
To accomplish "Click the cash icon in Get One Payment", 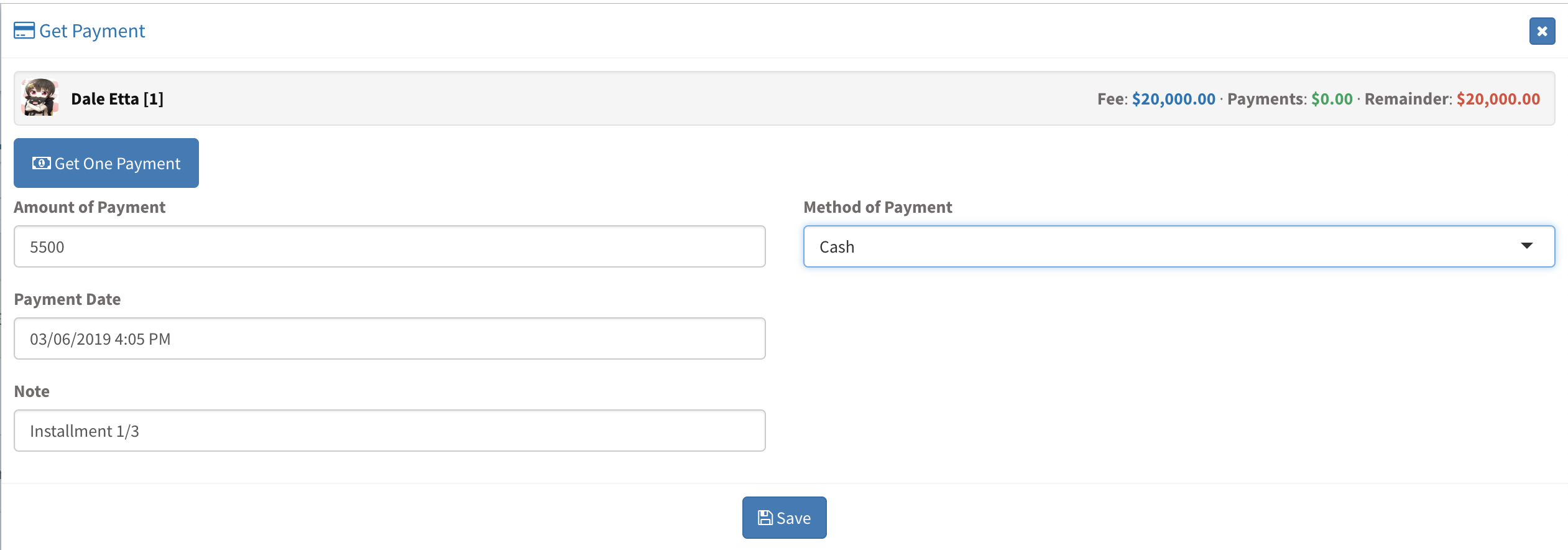I will tap(42, 163).
